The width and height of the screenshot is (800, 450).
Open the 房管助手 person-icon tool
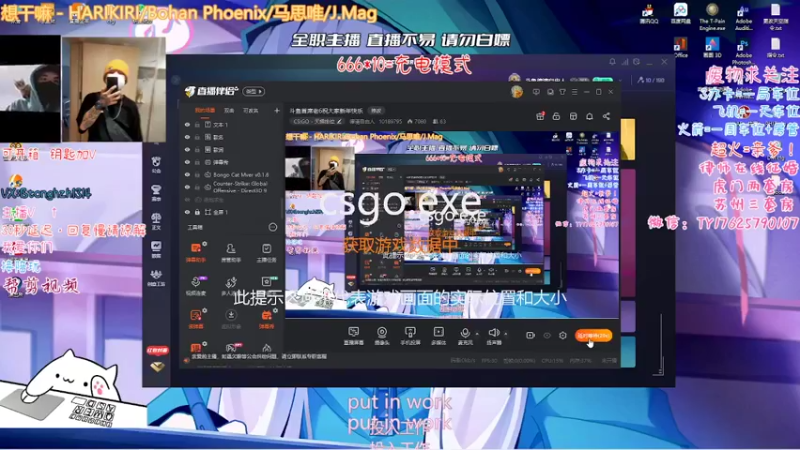[231, 252]
